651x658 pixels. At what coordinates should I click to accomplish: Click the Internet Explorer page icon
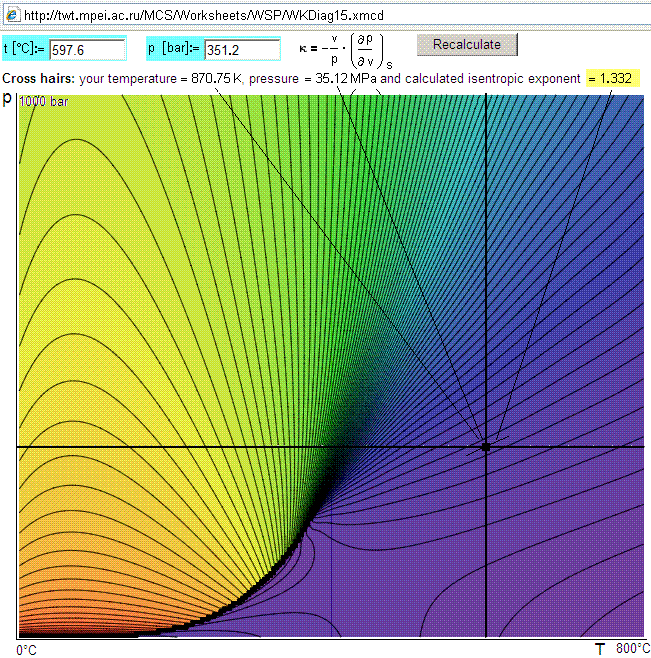(x=12, y=16)
